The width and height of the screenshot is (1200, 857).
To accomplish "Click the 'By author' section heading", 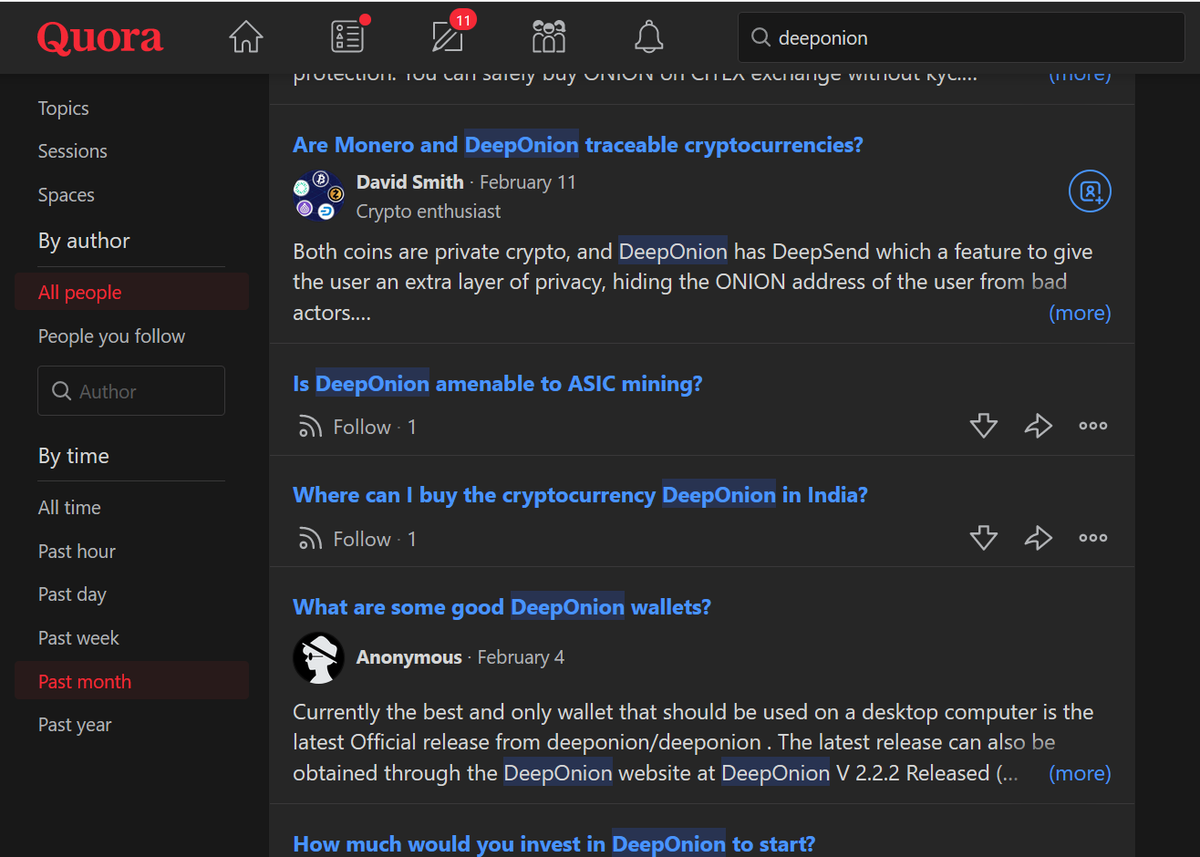I will (x=84, y=241).
